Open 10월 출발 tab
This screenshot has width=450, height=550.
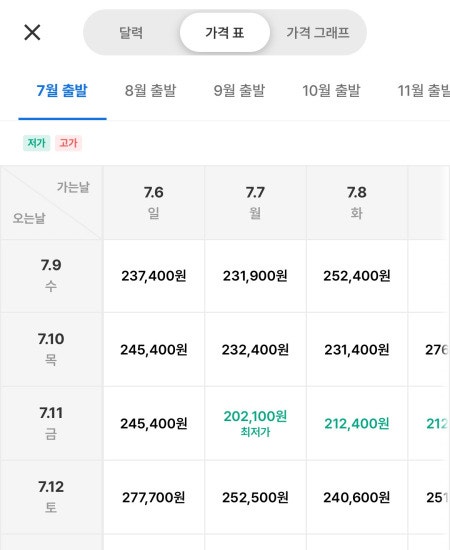pyautogui.click(x=331, y=90)
